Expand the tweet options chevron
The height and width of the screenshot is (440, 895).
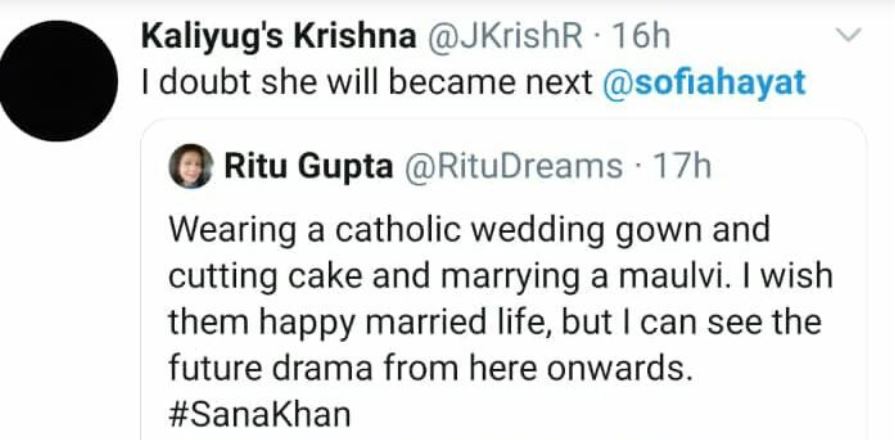click(847, 37)
